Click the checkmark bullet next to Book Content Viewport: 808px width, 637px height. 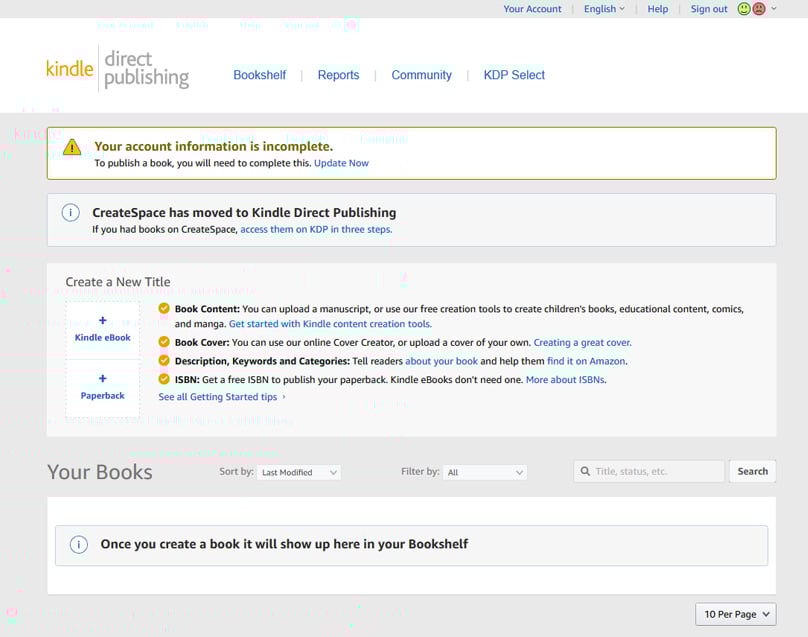click(165, 309)
